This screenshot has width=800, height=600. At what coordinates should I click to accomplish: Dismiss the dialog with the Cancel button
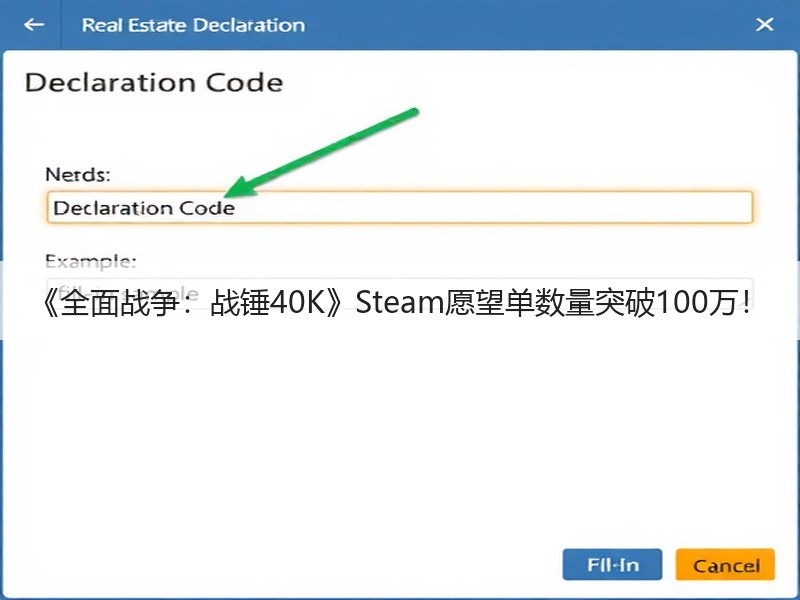[x=725, y=564]
